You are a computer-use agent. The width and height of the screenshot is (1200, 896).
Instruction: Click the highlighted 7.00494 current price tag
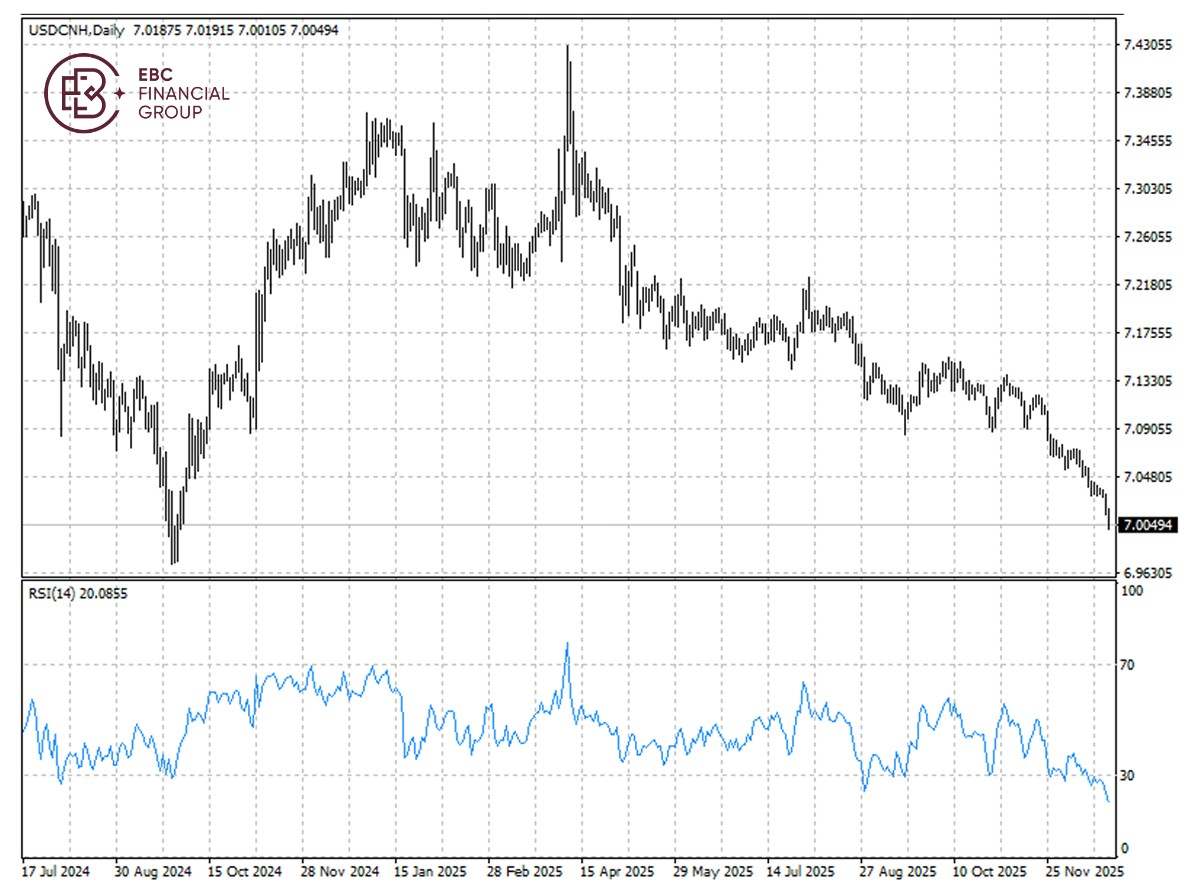(x=1146, y=523)
